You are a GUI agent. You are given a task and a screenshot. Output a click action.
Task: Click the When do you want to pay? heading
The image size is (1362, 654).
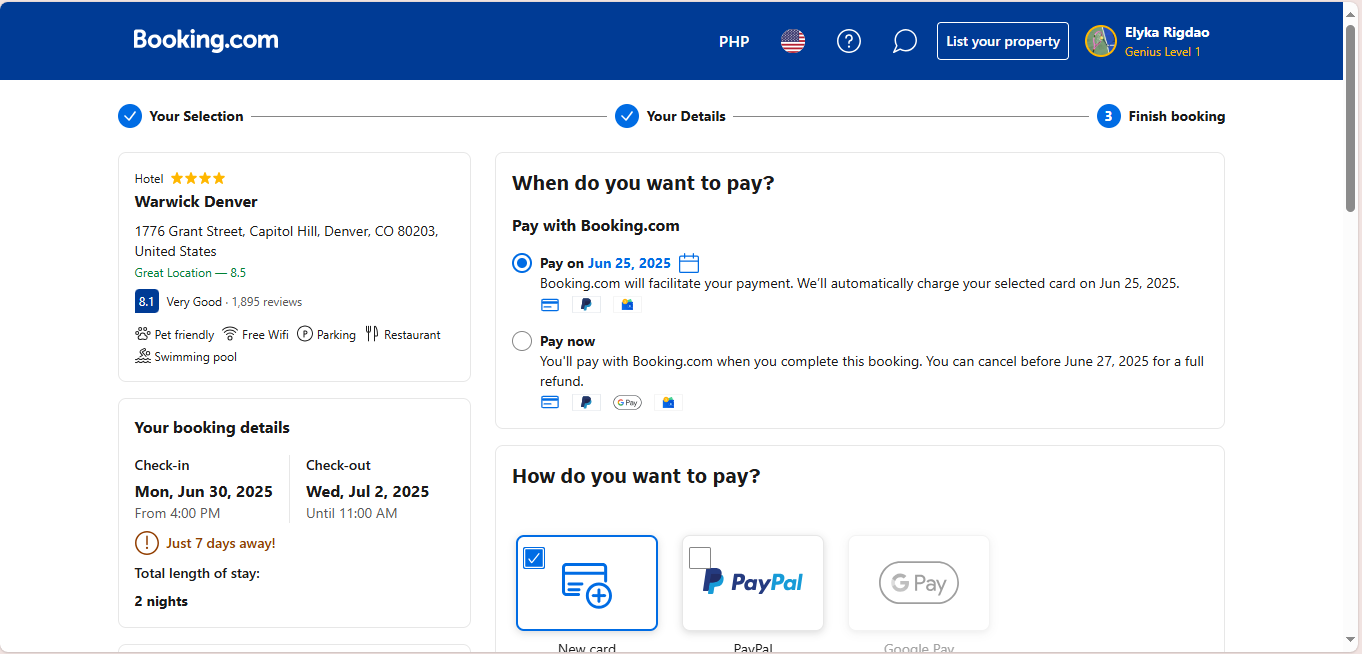643,183
